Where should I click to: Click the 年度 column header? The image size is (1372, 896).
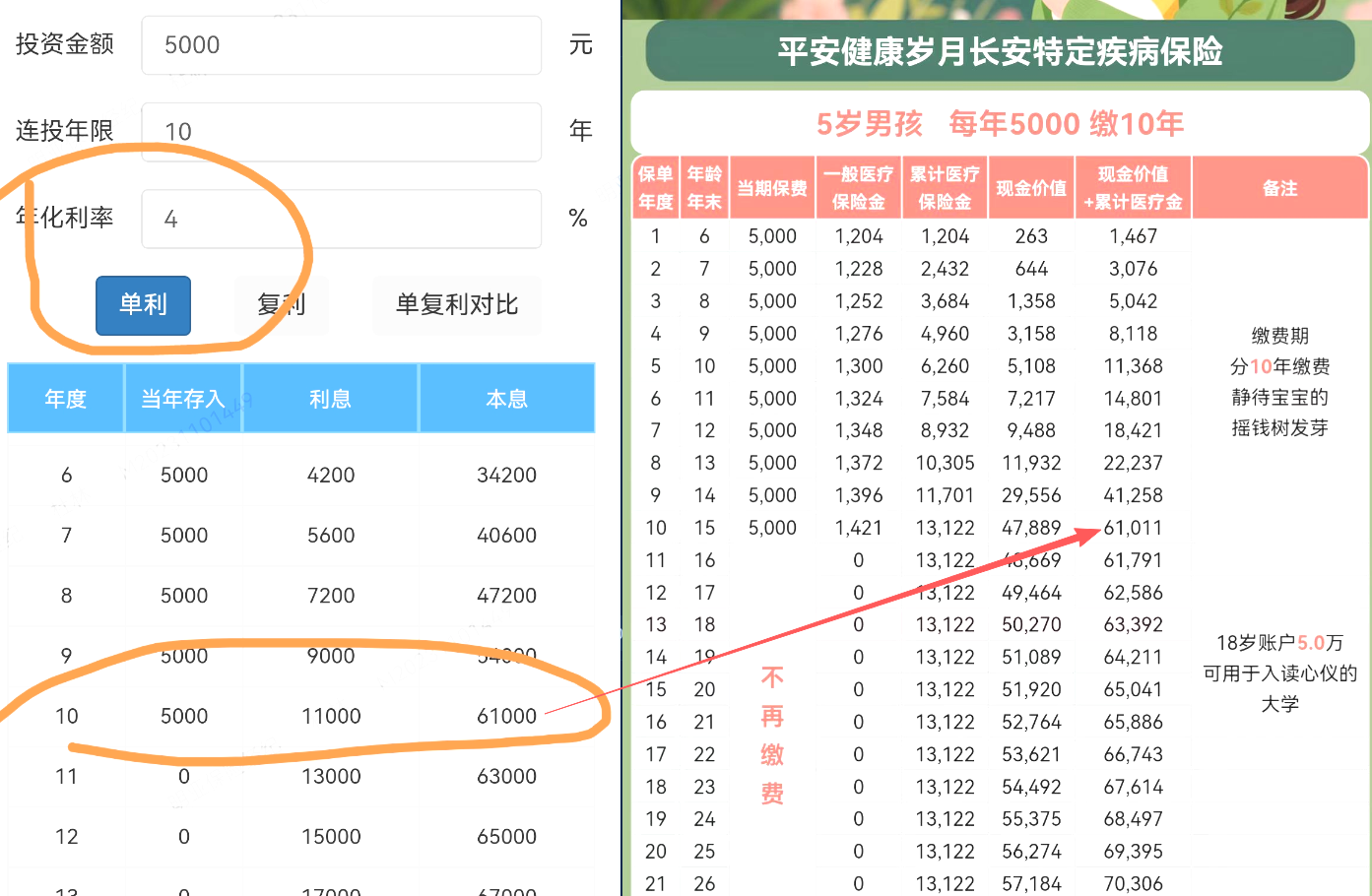66,399
